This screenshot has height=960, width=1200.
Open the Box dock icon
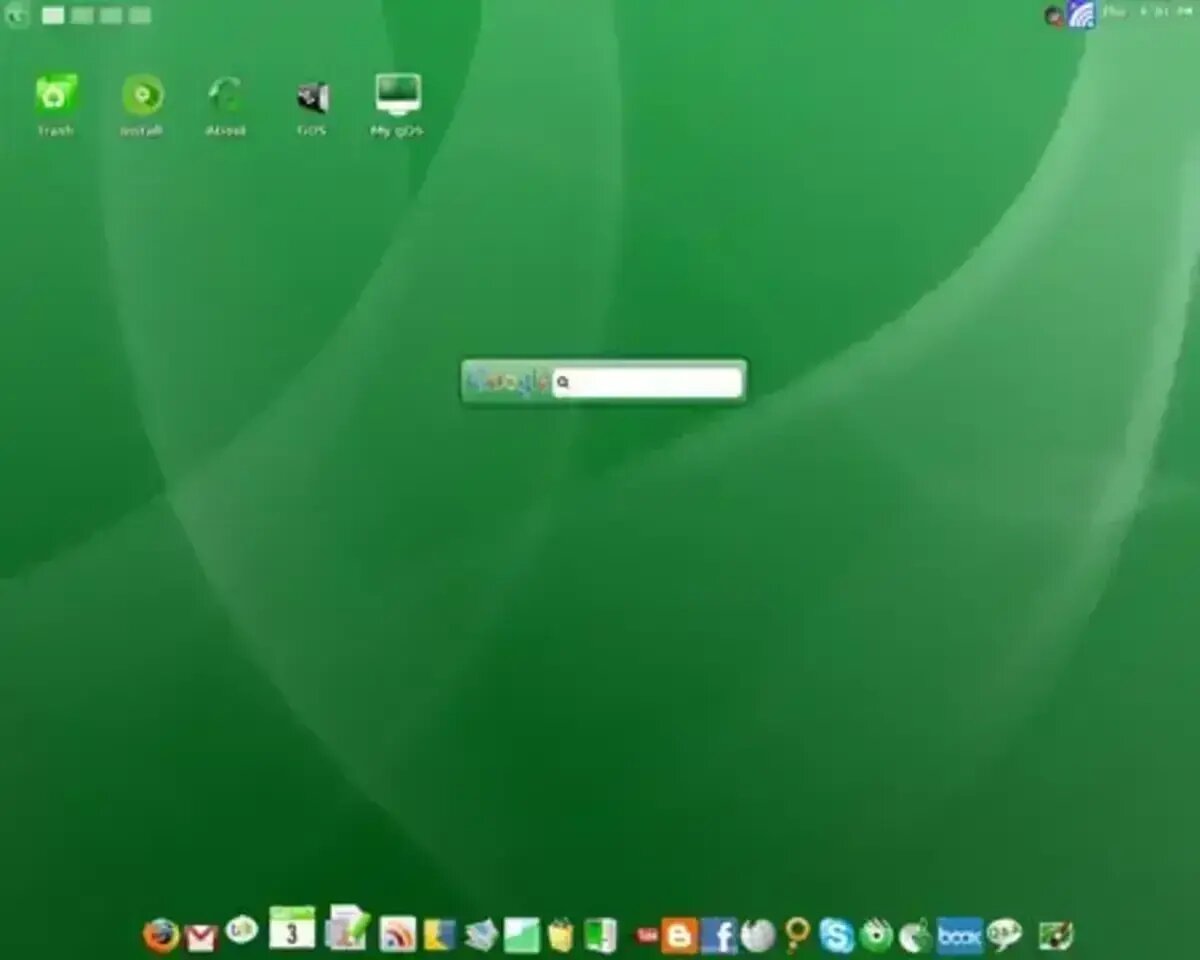pyautogui.click(x=960, y=935)
